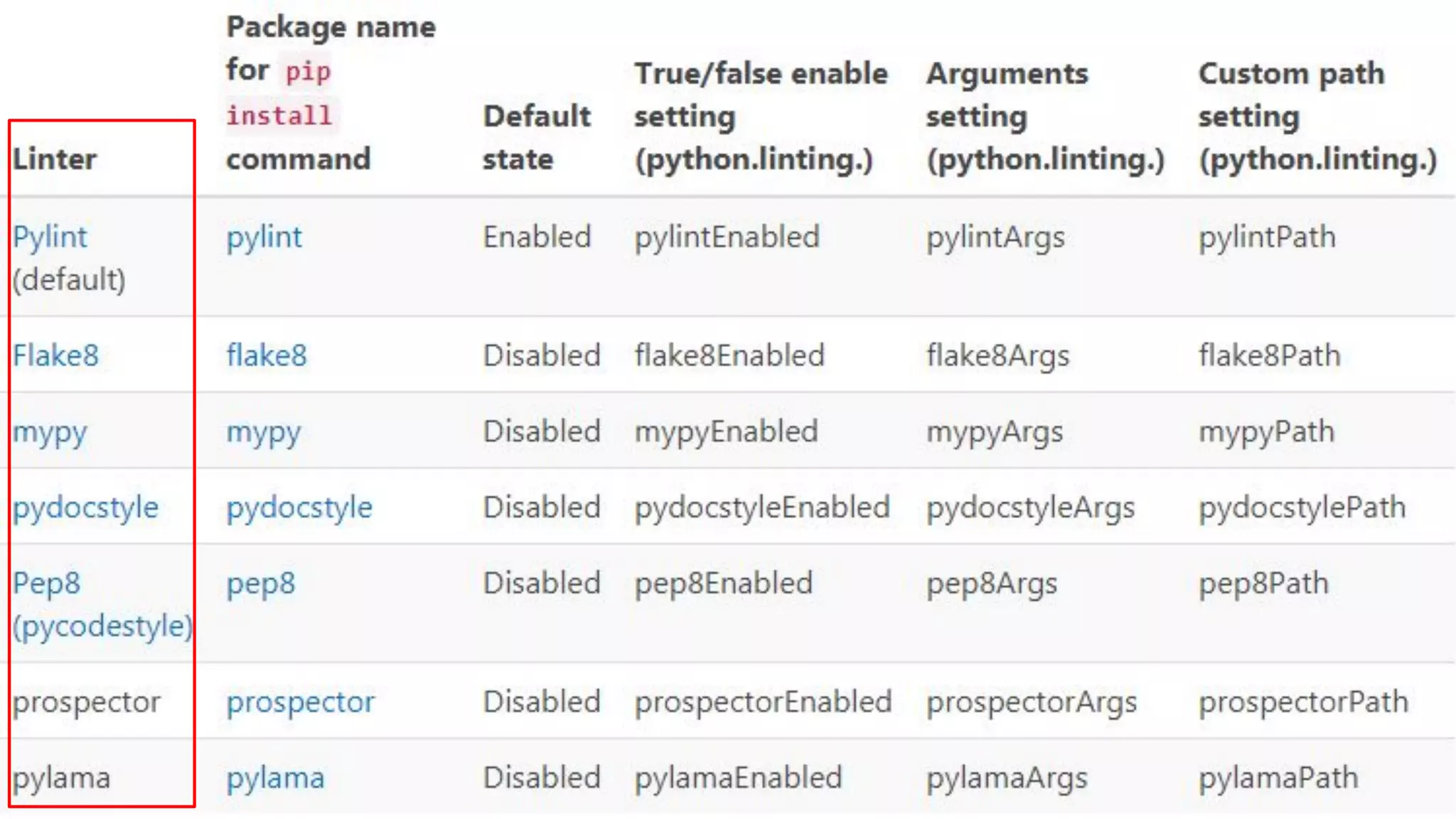This screenshot has height=819, width=1456.
Task: Open the prospector package name link
Action: point(300,702)
